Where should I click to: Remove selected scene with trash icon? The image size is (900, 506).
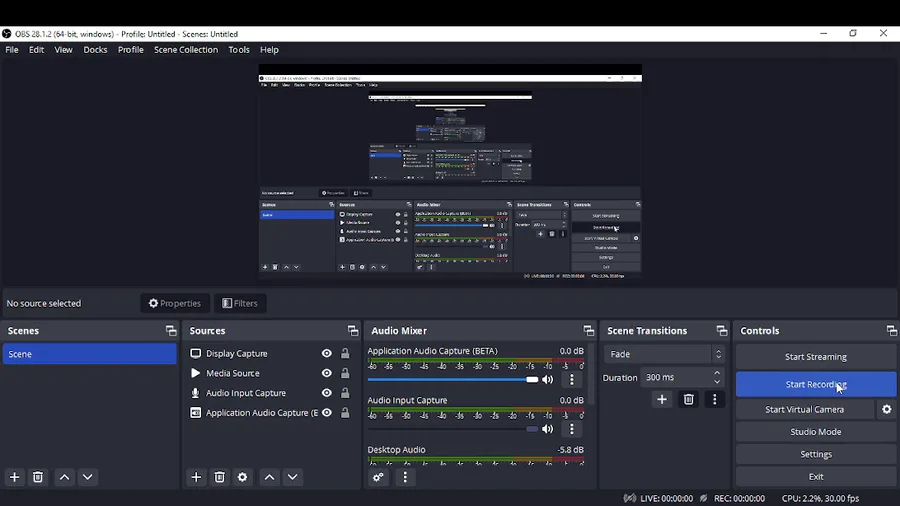pyautogui.click(x=38, y=477)
